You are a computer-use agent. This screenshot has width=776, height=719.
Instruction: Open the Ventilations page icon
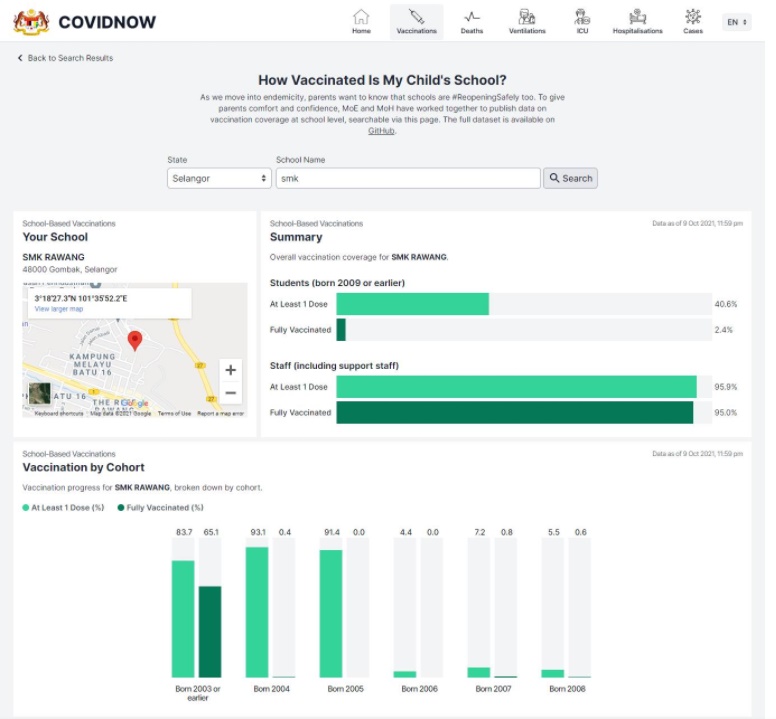(527, 17)
